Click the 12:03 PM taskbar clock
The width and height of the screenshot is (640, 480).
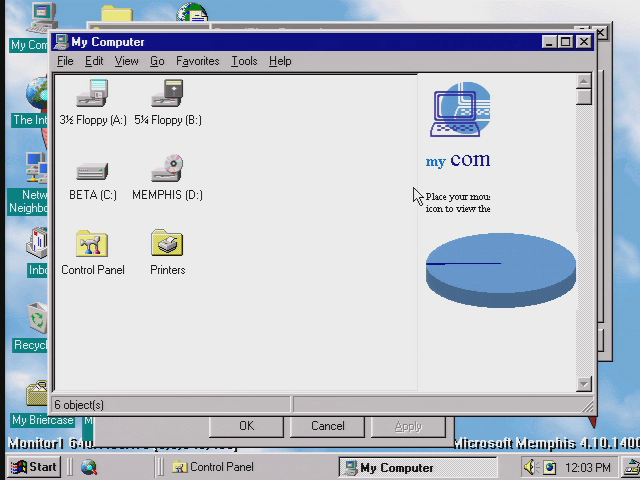tap(588, 467)
